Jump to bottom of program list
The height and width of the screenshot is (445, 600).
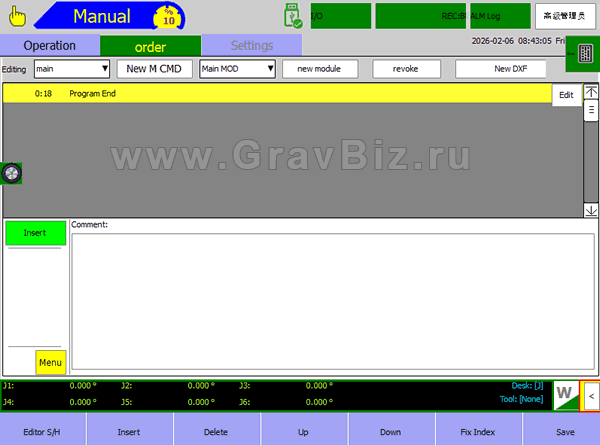click(x=591, y=210)
